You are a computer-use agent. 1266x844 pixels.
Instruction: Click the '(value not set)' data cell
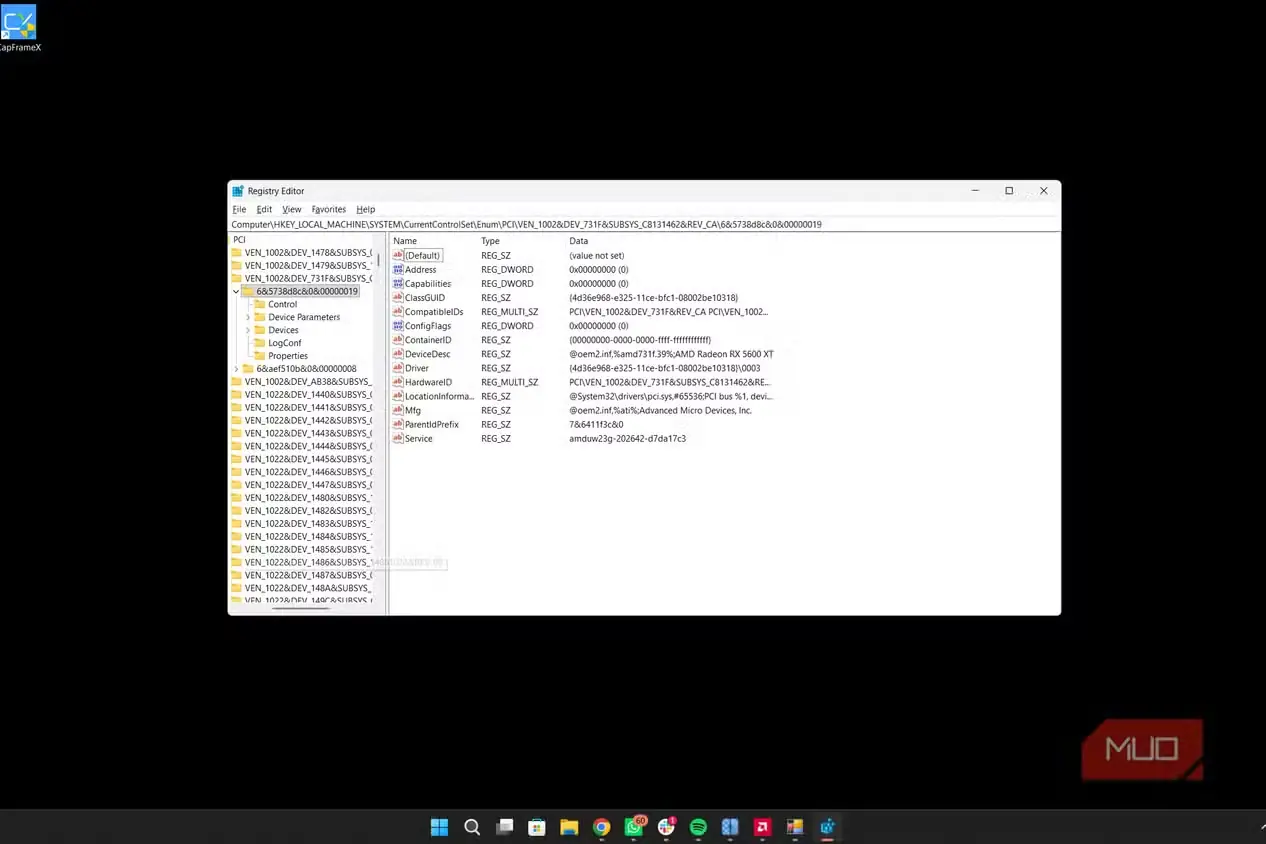tap(596, 256)
